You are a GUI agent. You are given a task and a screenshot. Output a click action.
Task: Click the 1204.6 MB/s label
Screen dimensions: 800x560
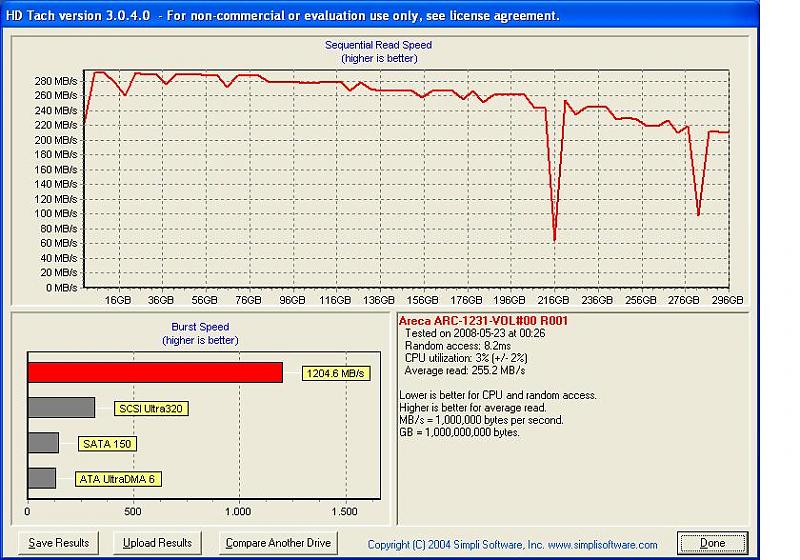click(x=336, y=373)
